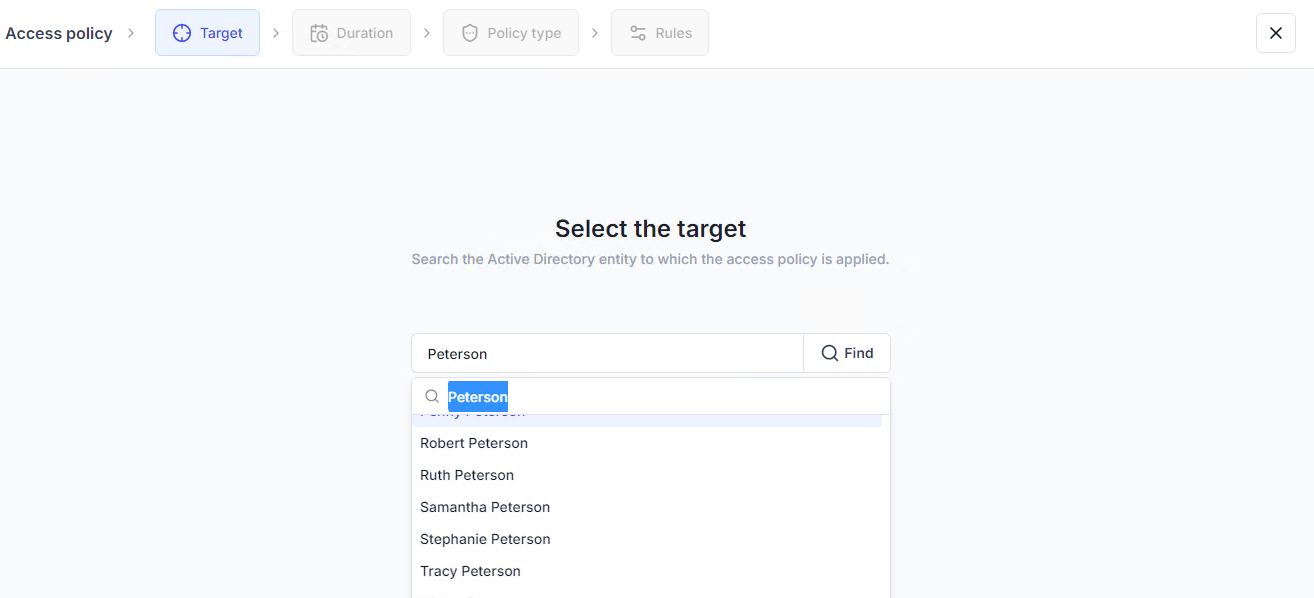Select Robert Peterson from the results
Image resolution: width=1314 pixels, height=598 pixels.
(474, 443)
